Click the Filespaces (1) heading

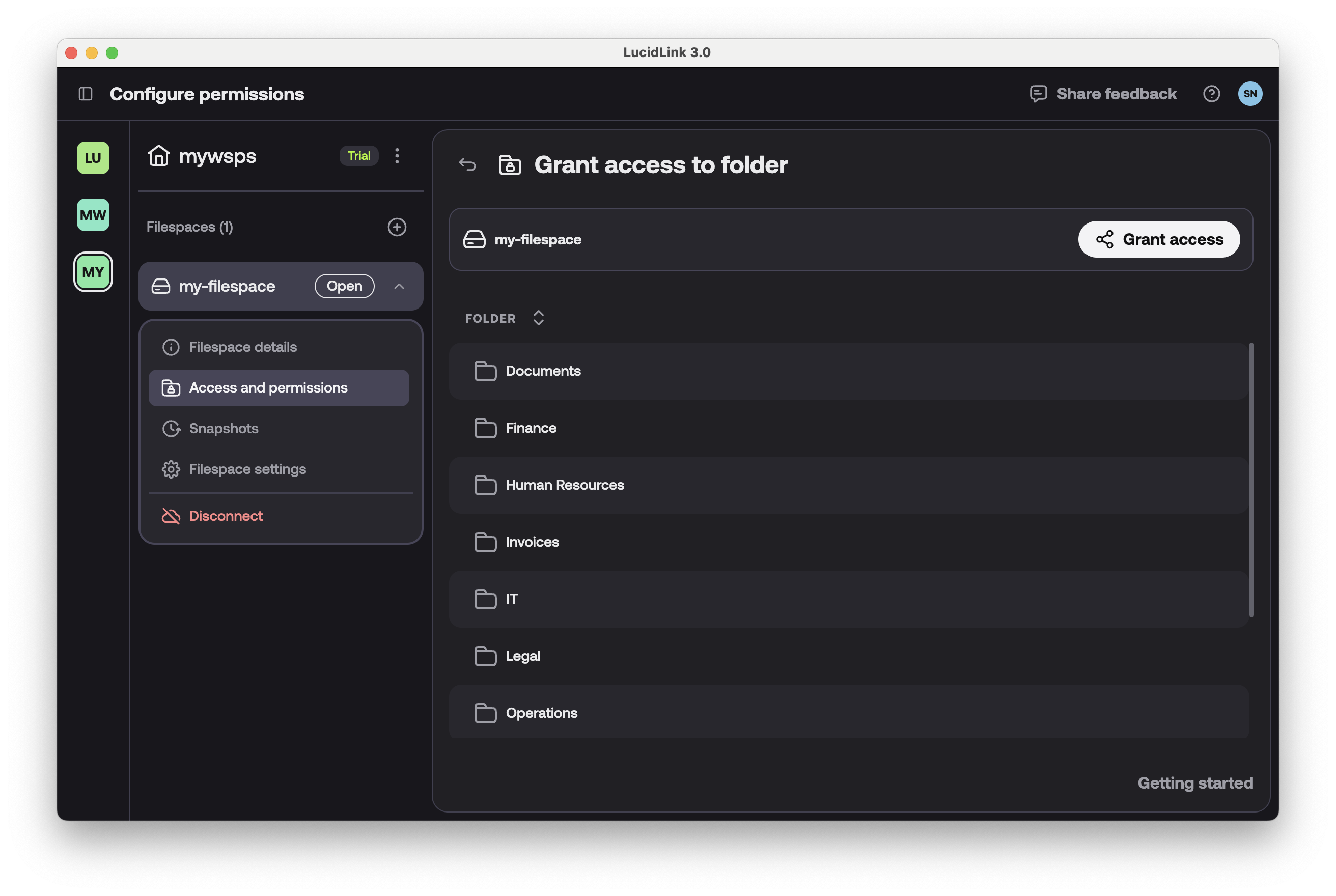(190, 228)
